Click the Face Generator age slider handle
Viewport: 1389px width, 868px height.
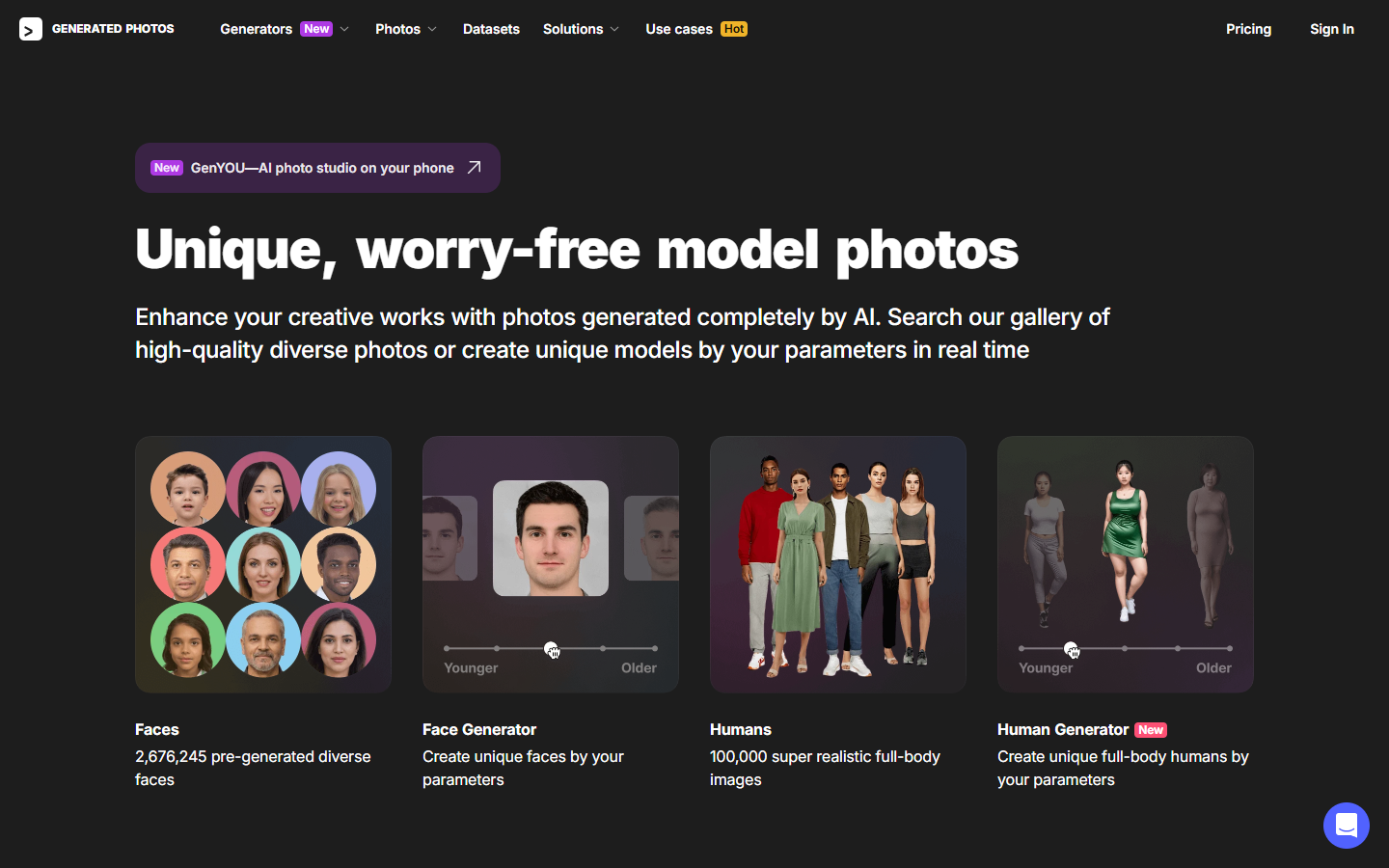(551, 649)
